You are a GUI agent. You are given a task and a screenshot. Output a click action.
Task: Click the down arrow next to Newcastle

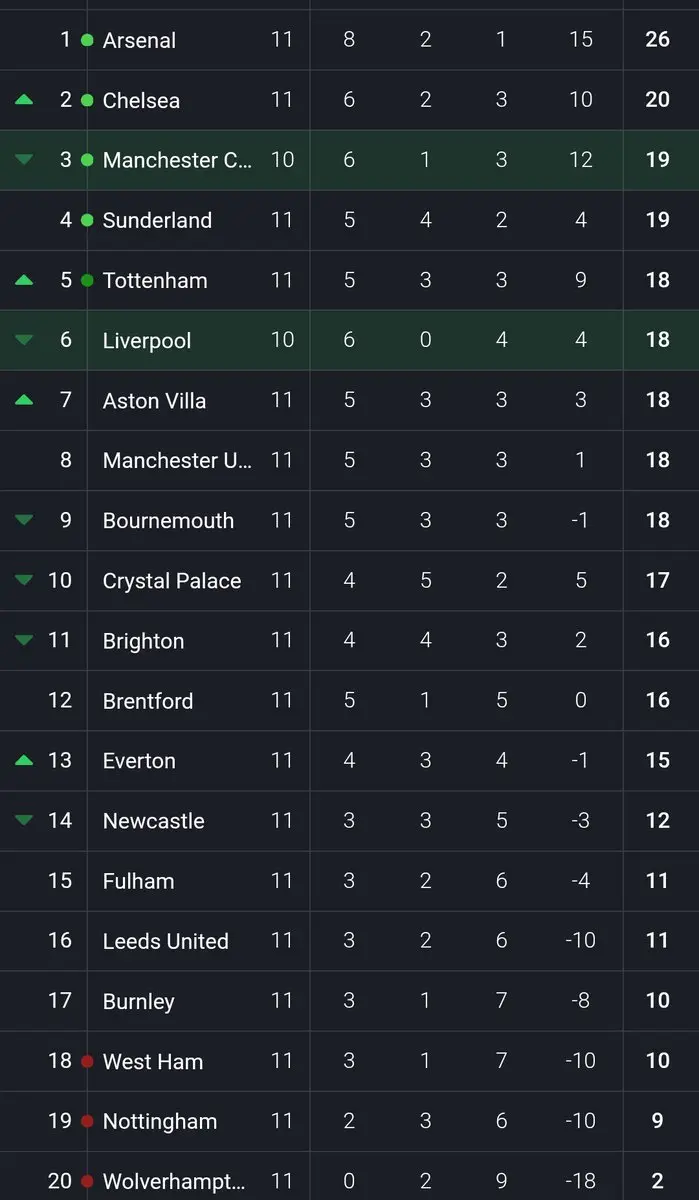[x=25, y=820]
